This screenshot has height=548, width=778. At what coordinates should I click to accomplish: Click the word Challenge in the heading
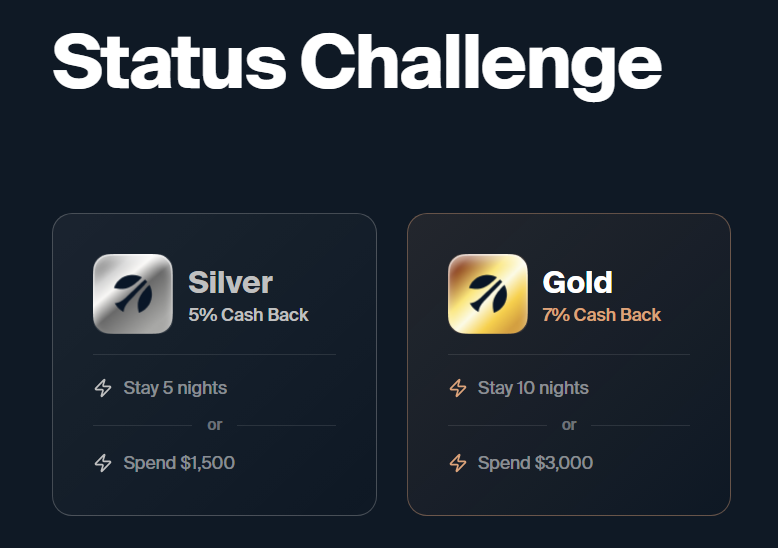point(480,62)
